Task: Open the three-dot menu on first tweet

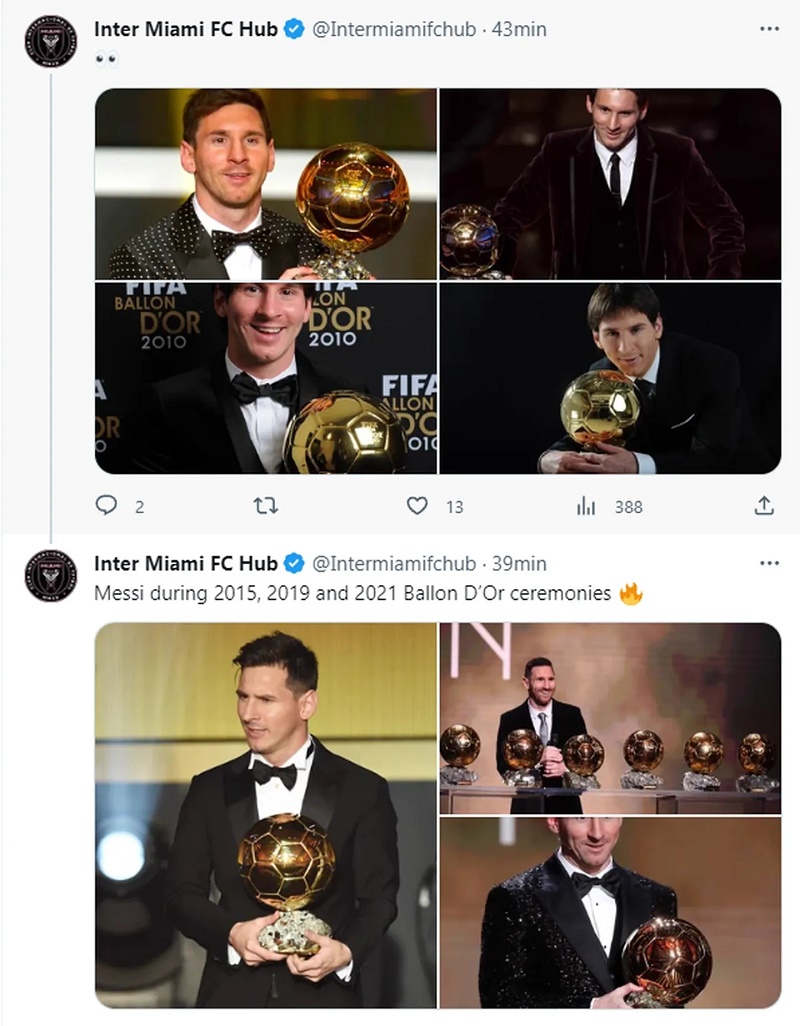Action: [768, 29]
